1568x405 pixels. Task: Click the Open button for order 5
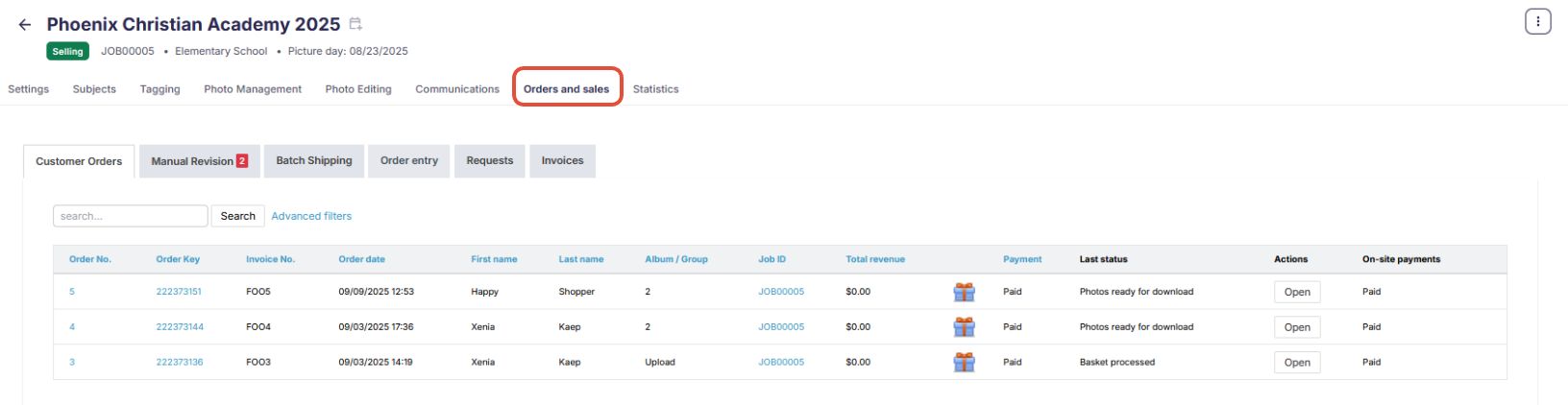(x=1297, y=292)
